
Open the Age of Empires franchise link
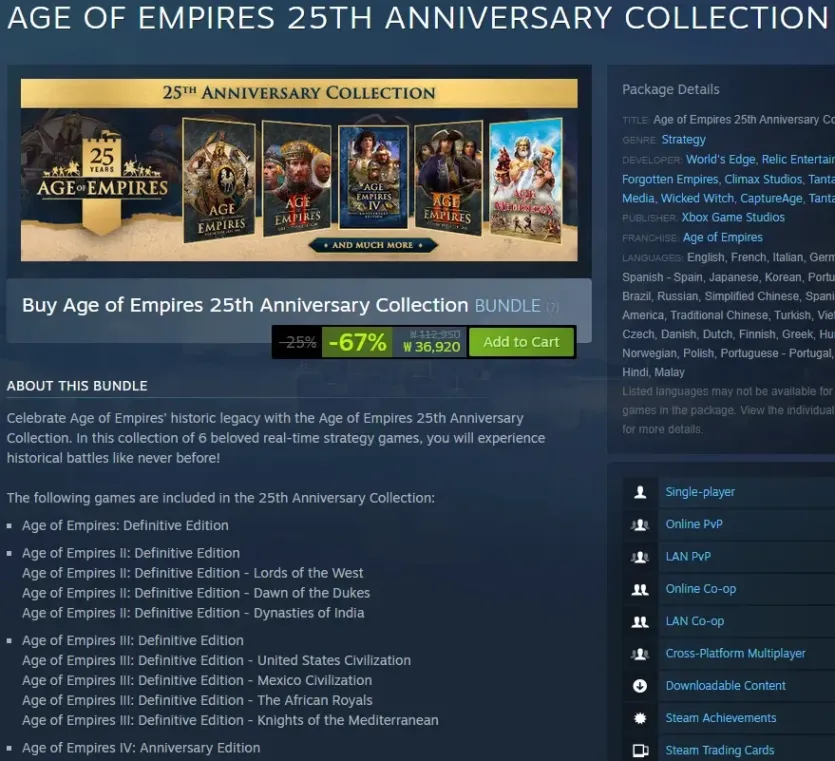pyautogui.click(x=723, y=238)
